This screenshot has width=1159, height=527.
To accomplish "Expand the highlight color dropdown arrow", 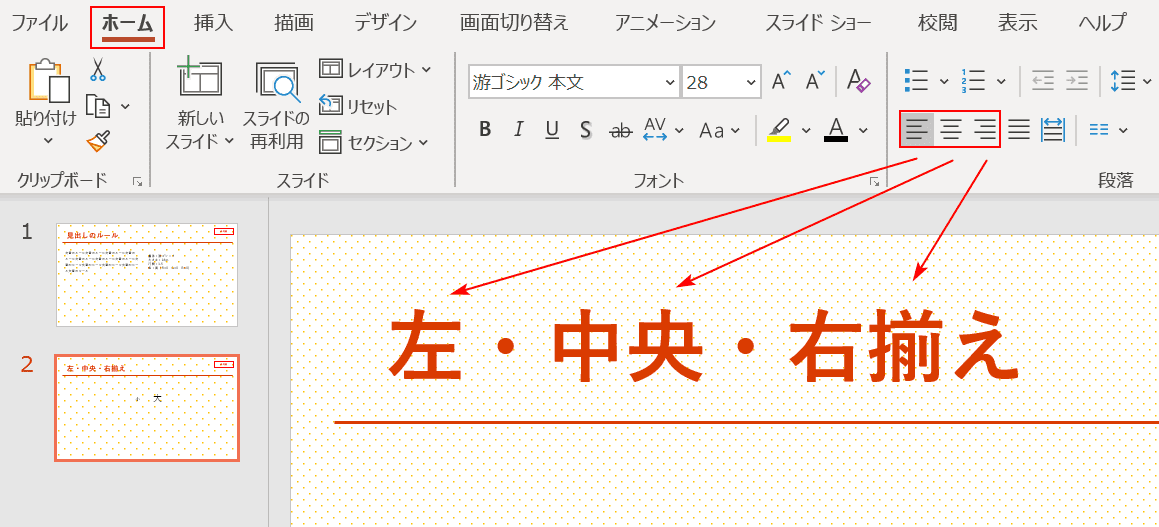I will (x=806, y=130).
